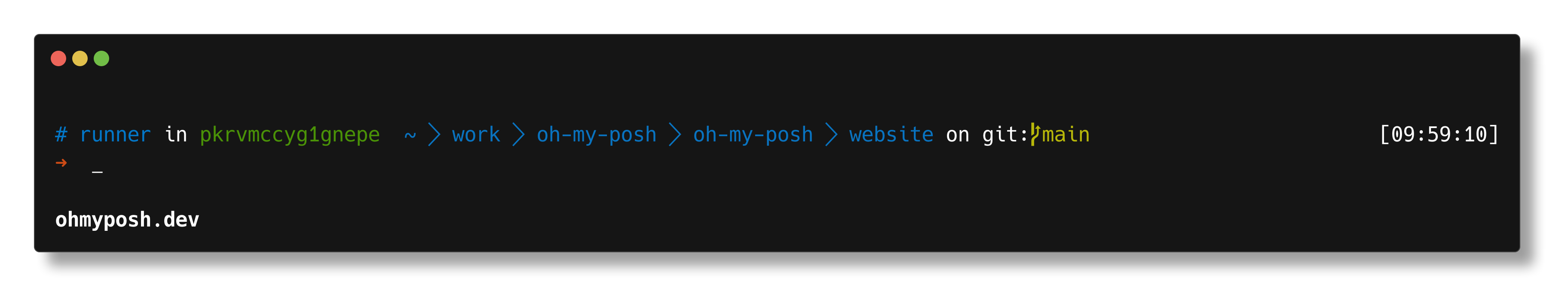Viewport: 1568px width, 300px height.
Task: Click the red close window dot
Action: pos(58,58)
